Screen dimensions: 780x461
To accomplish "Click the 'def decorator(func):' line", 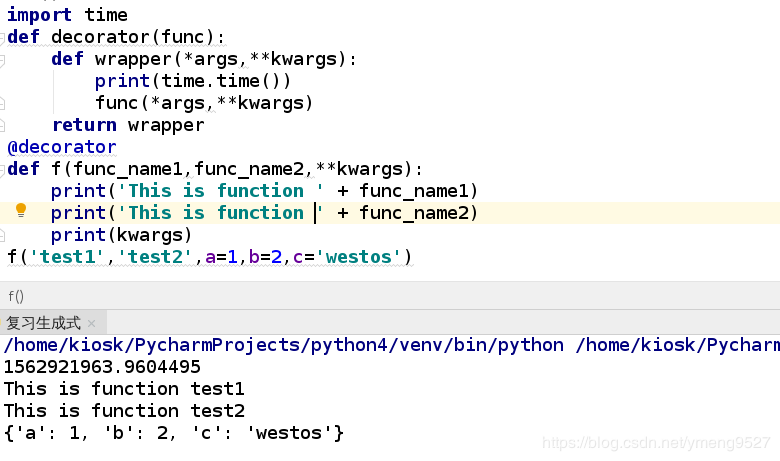I will click(x=116, y=37).
